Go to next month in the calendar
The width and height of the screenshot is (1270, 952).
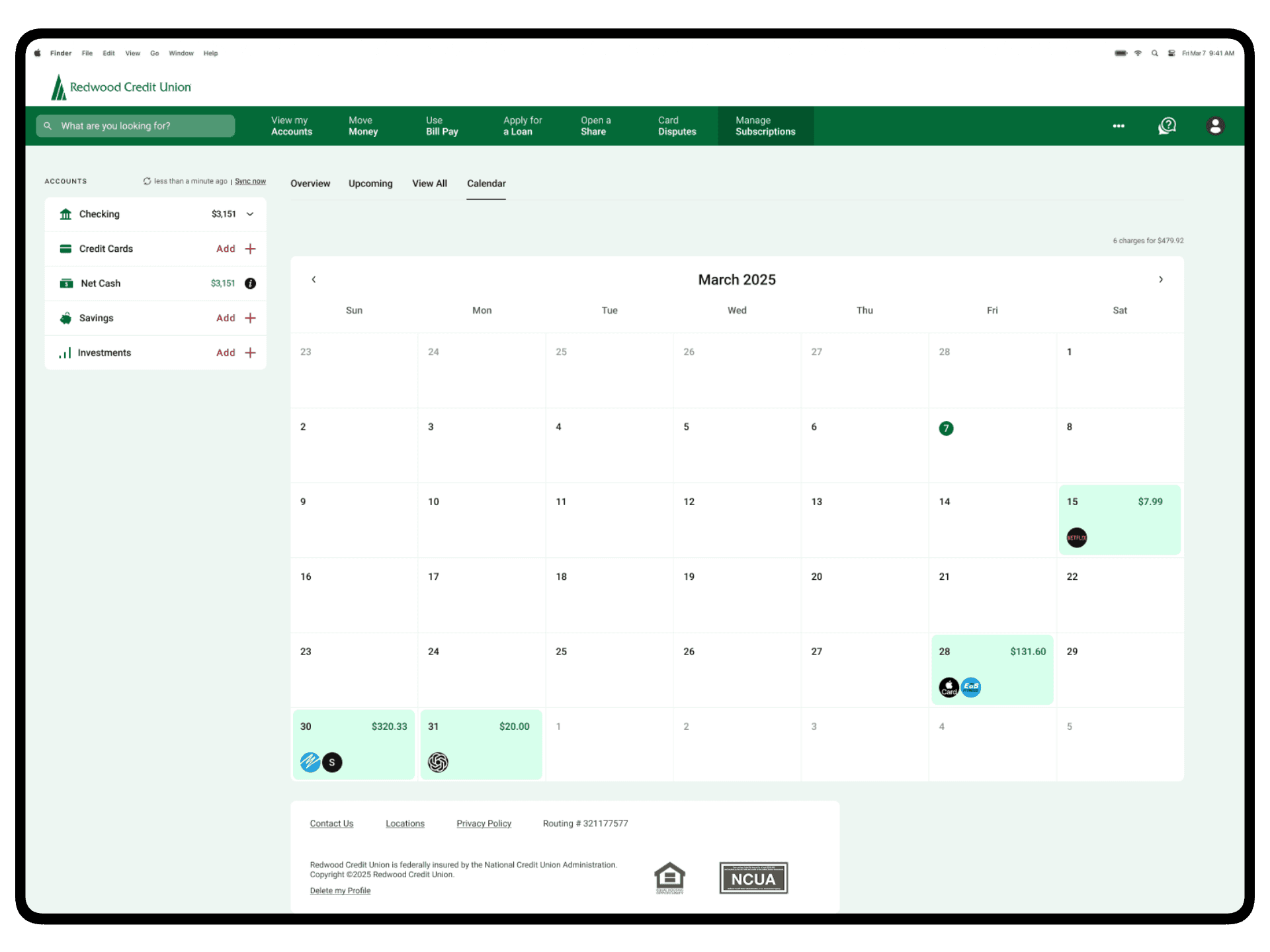pyautogui.click(x=1161, y=280)
